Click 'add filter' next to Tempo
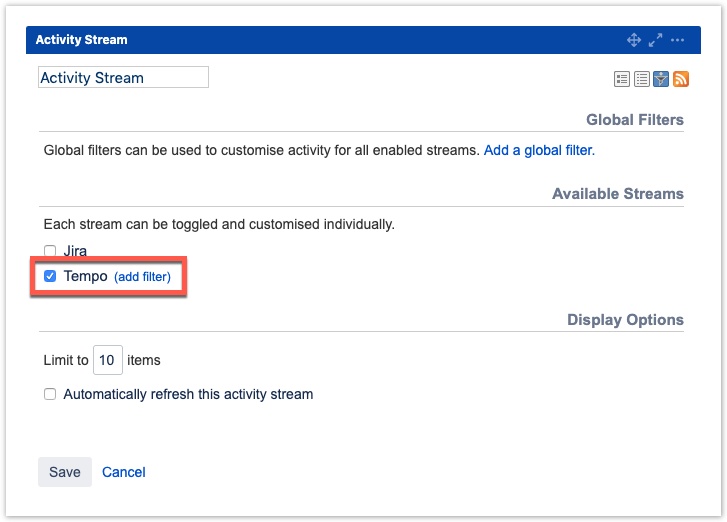 pyautogui.click(x=142, y=277)
